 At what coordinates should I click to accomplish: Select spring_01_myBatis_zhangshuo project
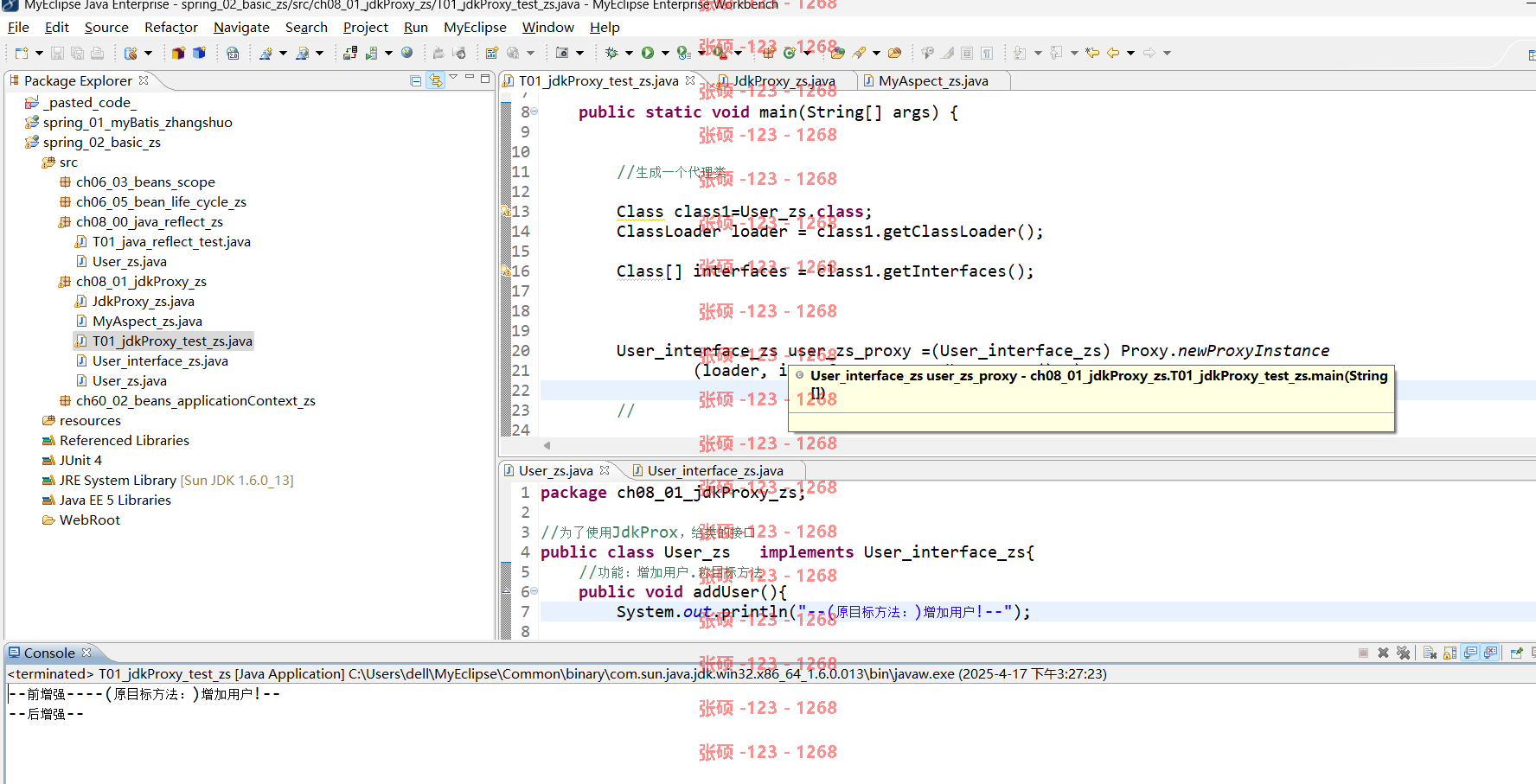click(138, 123)
